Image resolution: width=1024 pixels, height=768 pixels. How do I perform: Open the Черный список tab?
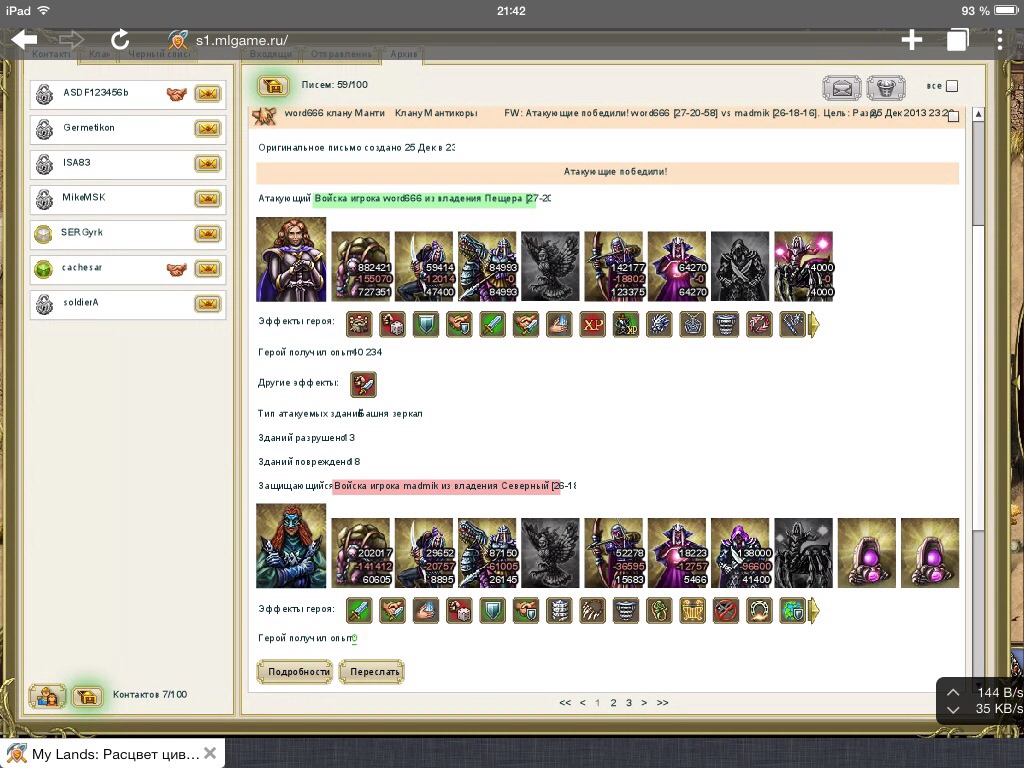tap(157, 53)
